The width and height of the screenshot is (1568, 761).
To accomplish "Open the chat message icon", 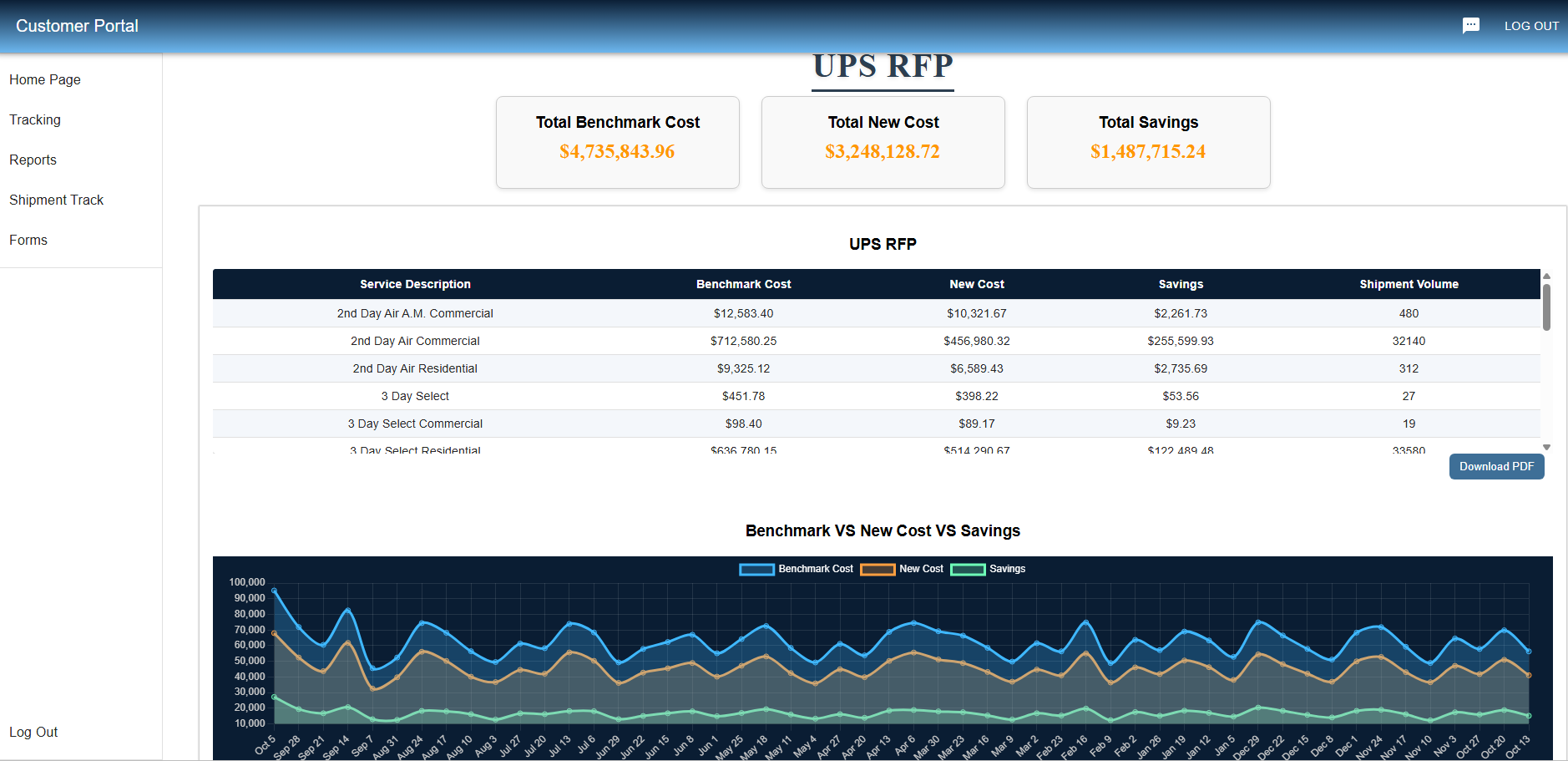I will click(1470, 26).
